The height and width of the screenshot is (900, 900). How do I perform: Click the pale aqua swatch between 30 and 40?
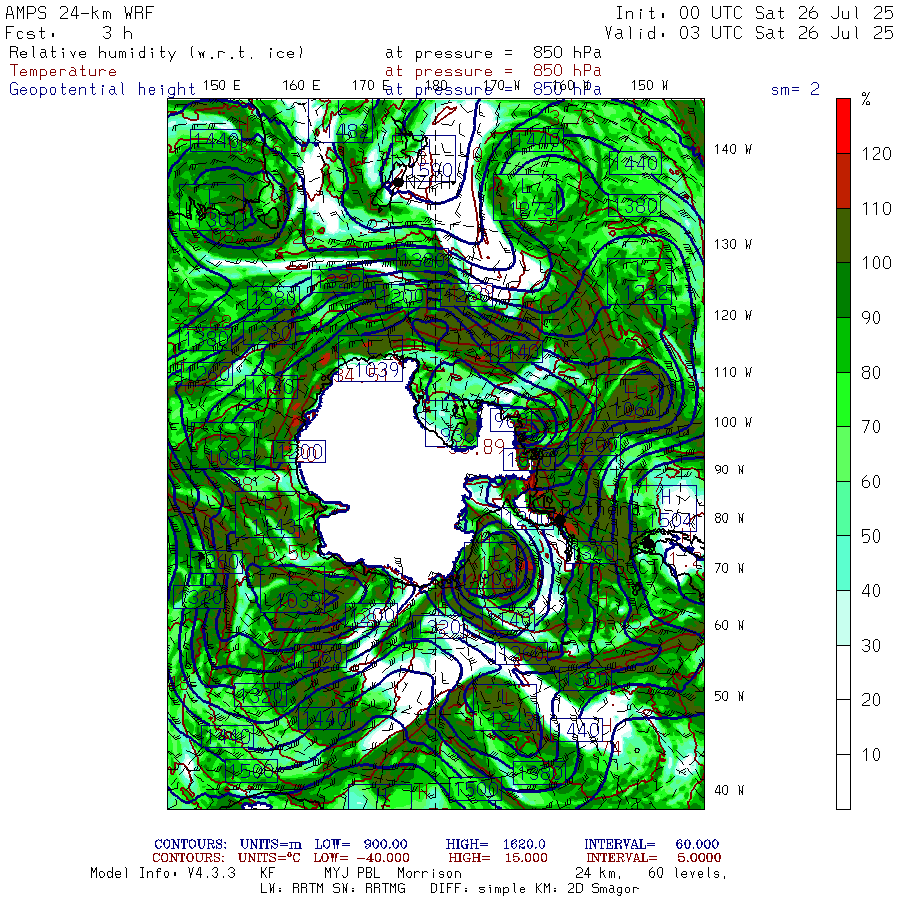coord(843,618)
